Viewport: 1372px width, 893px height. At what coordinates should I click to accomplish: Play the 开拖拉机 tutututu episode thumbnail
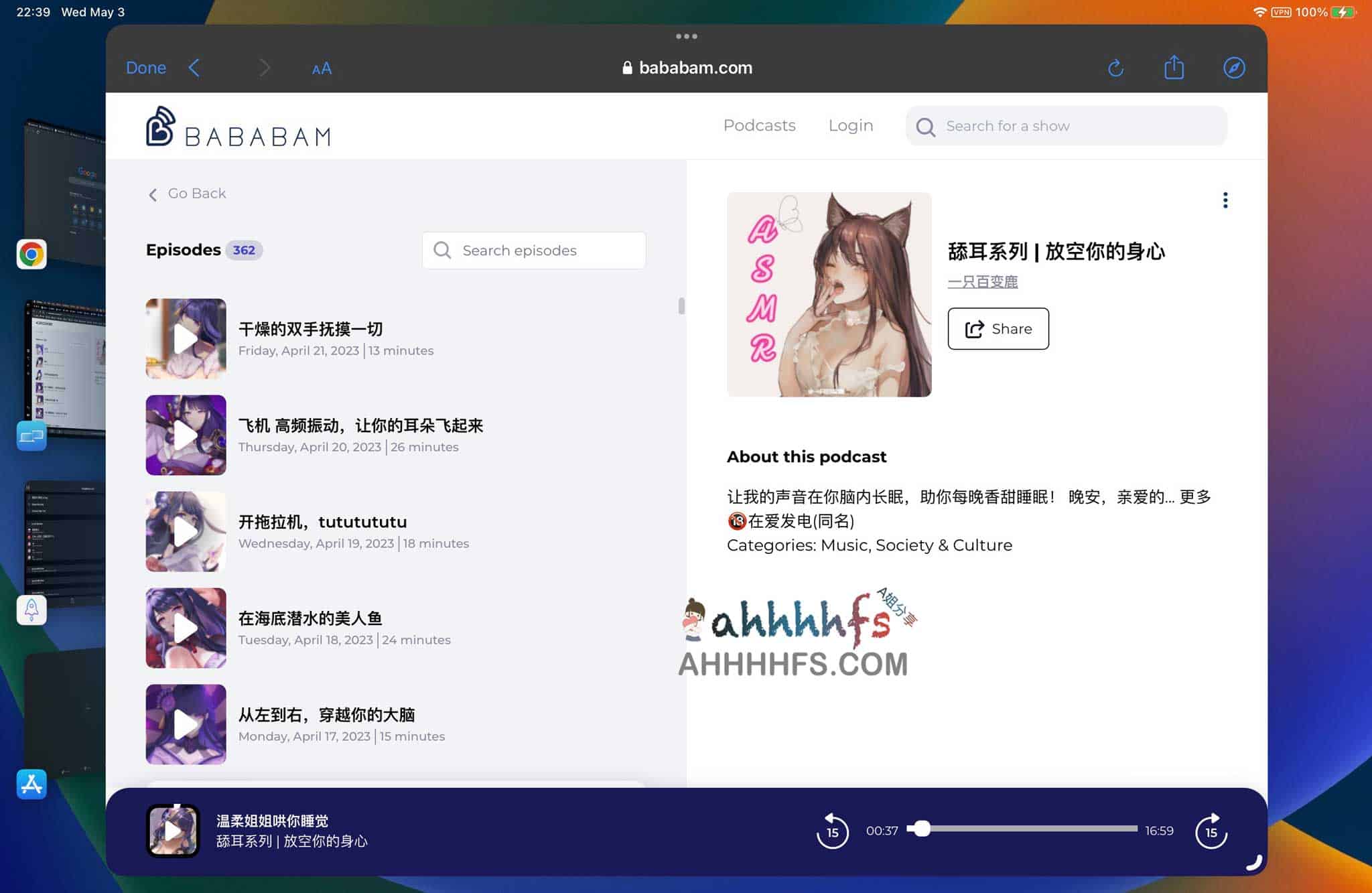pos(186,532)
